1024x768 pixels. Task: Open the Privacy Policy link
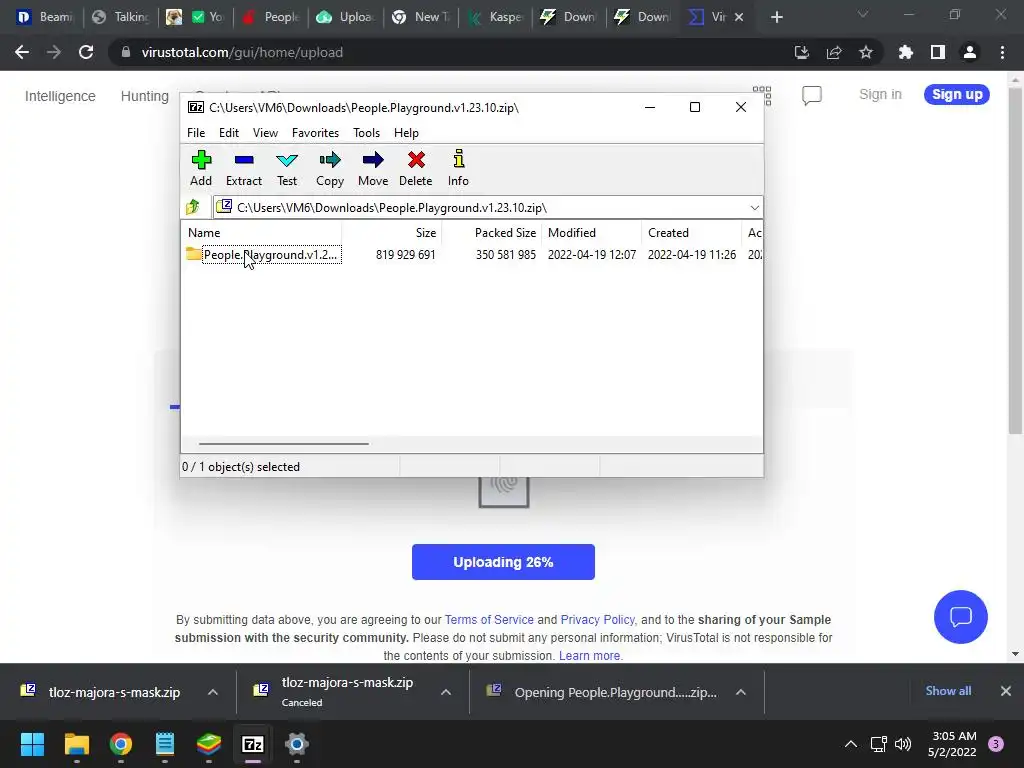pyautogui.click(x=597, y=620)
